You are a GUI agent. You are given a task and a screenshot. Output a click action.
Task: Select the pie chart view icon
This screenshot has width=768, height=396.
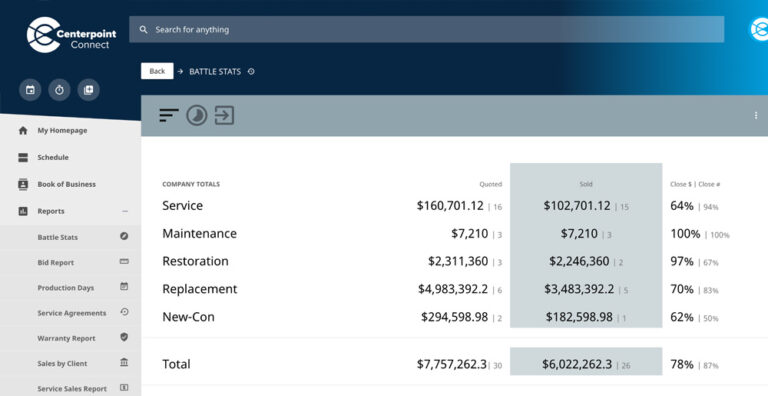[196, 116]
